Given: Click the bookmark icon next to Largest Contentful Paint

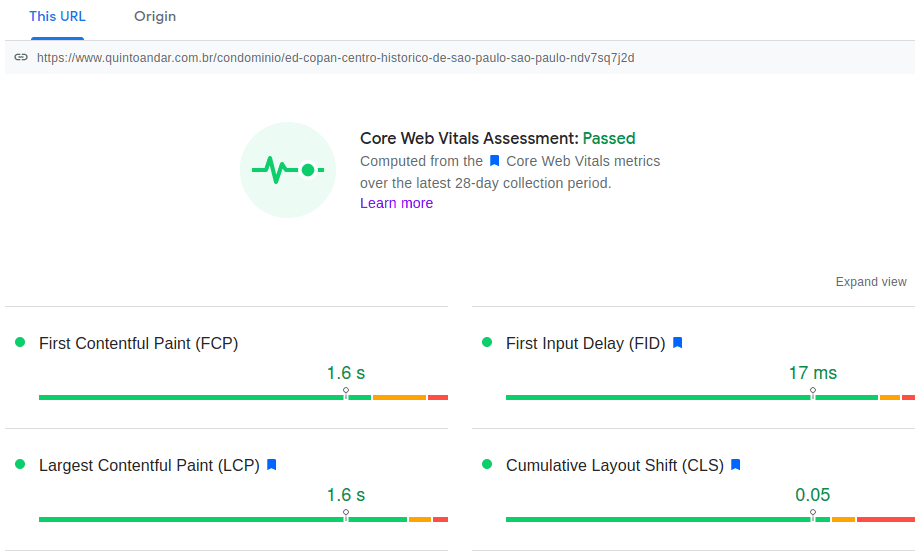Looking at the screenshot, I should click(271, 465).
